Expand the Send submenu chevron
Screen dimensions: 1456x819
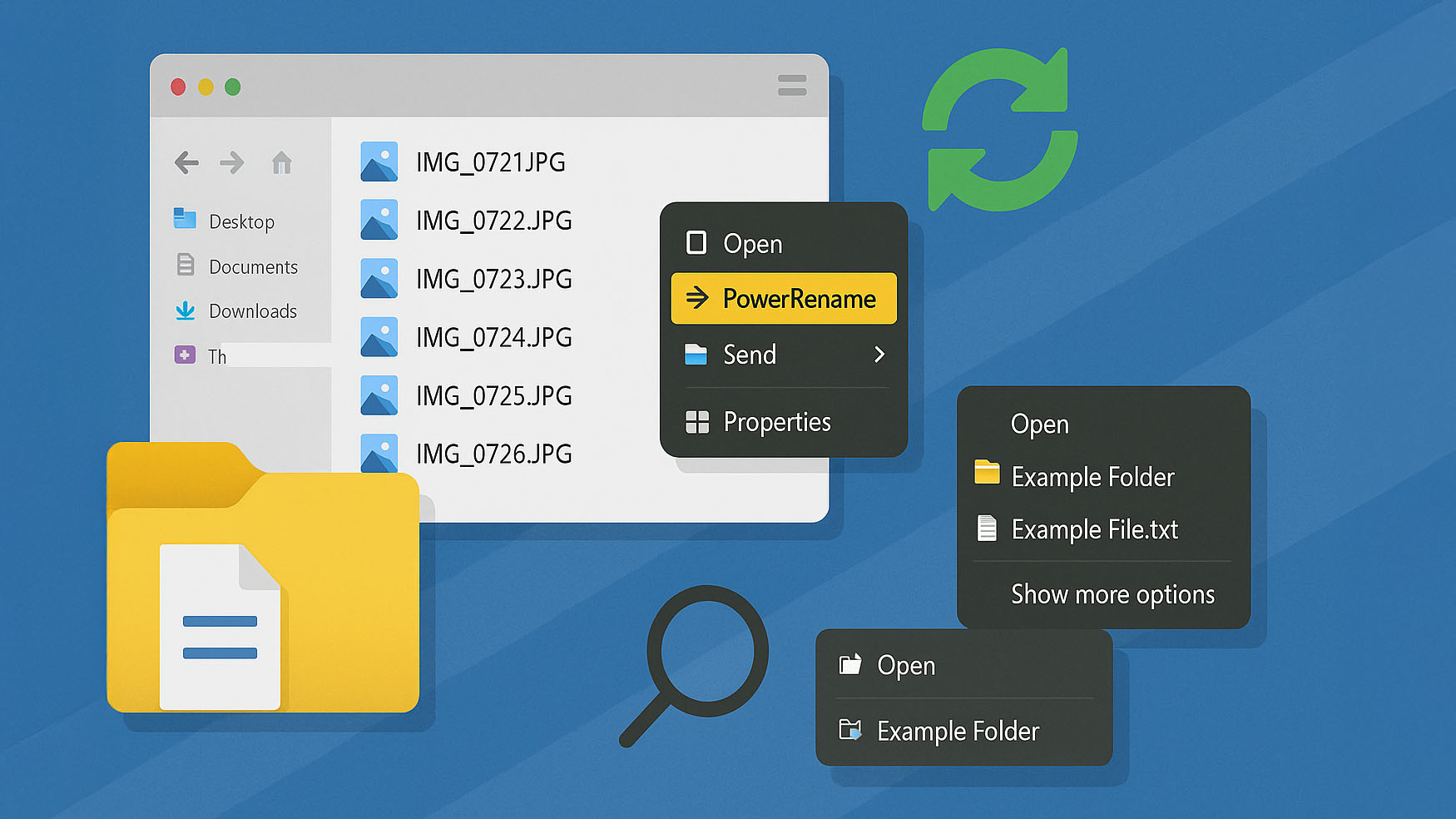[879, 355]
